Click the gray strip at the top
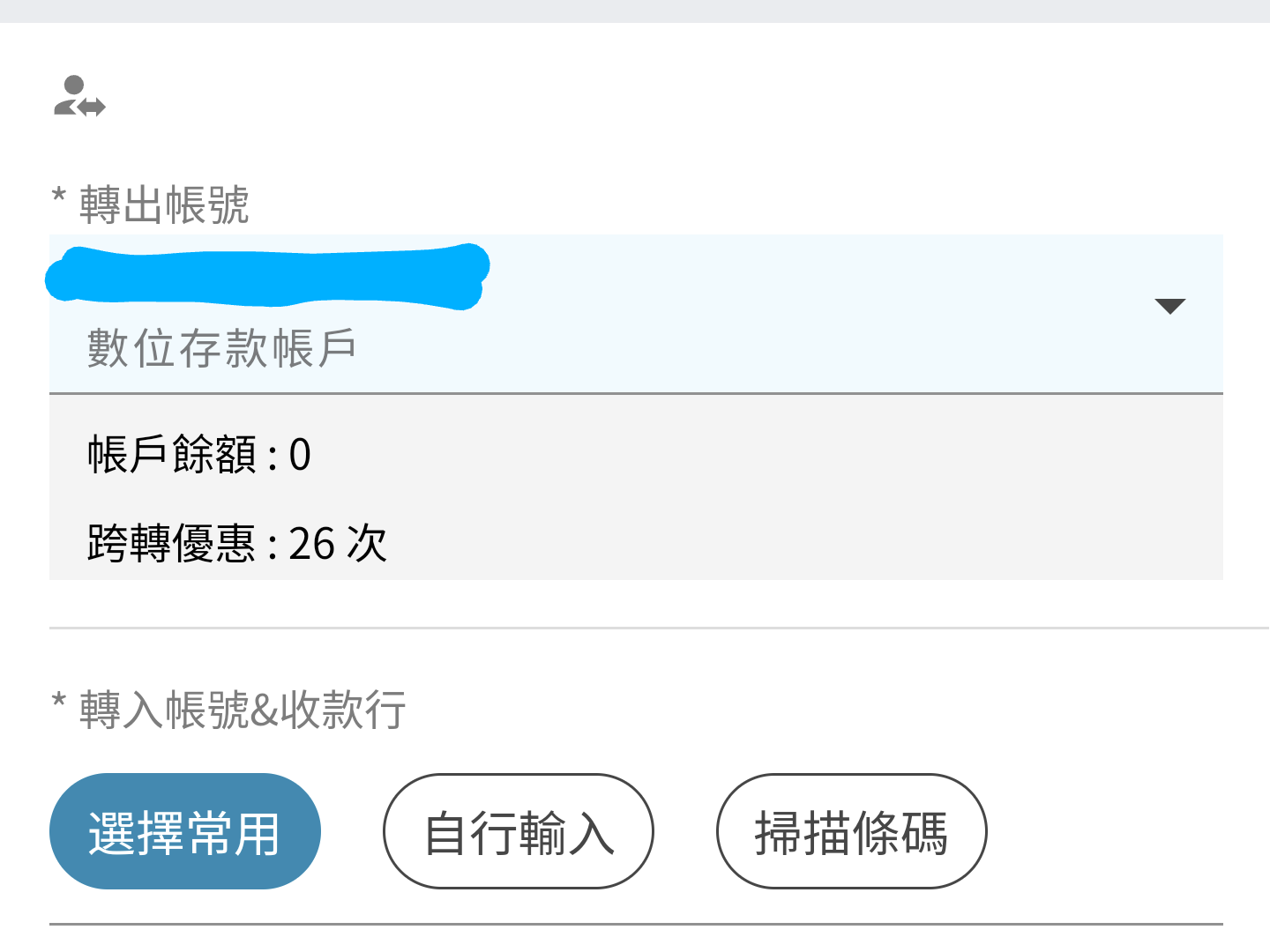 (x=635, y=11)
